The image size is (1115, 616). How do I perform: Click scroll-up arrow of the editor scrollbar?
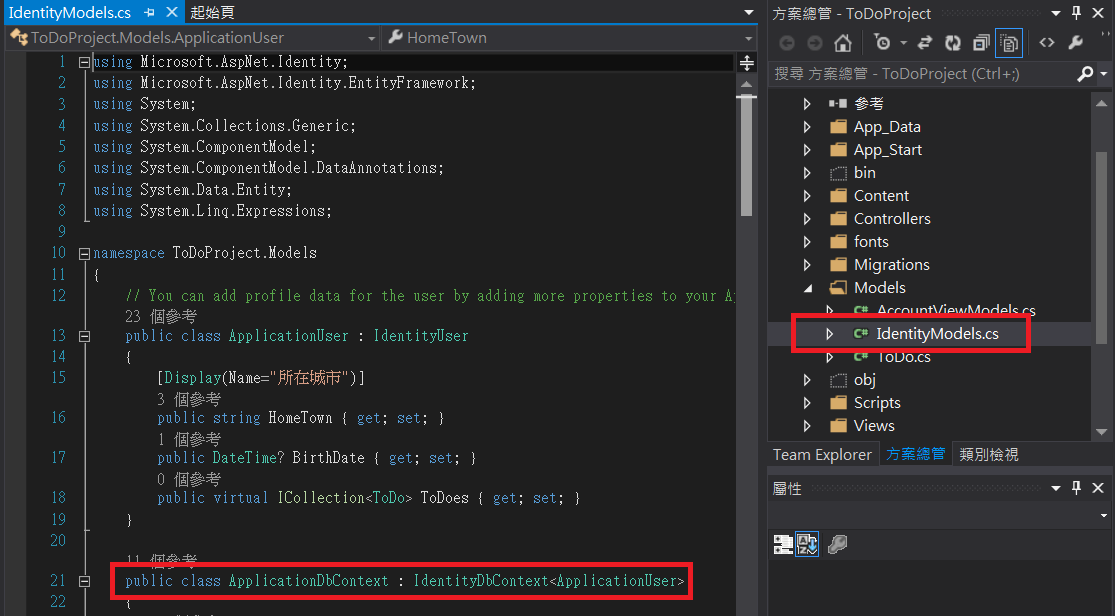pyautogui.click(x=747, y=84)
